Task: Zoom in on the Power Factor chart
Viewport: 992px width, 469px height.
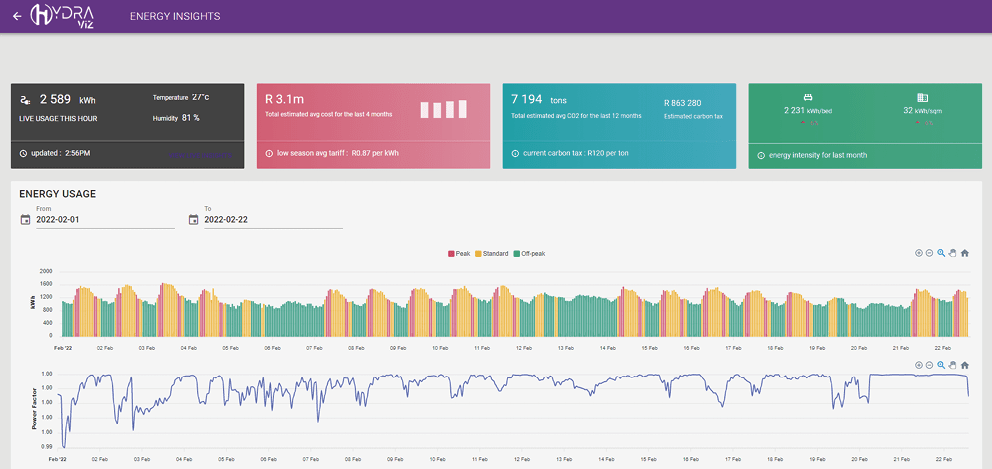Action: pos(918,364)
